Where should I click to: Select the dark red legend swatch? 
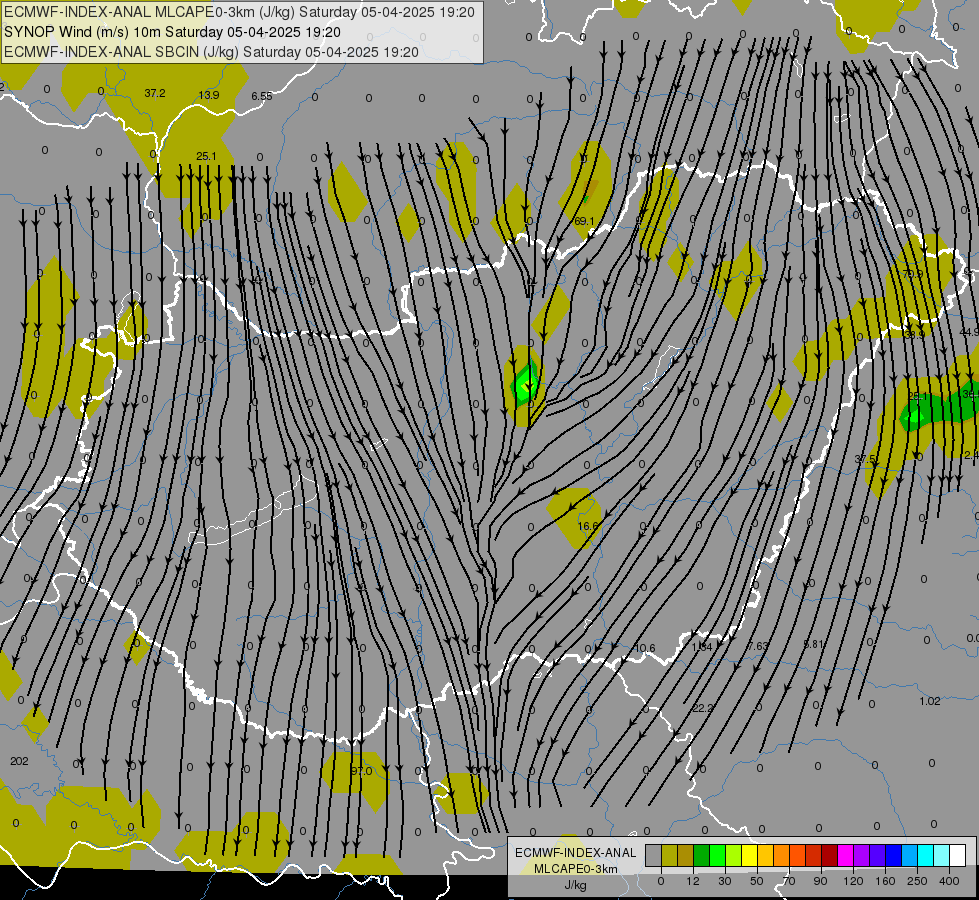(x=829, y=855)
